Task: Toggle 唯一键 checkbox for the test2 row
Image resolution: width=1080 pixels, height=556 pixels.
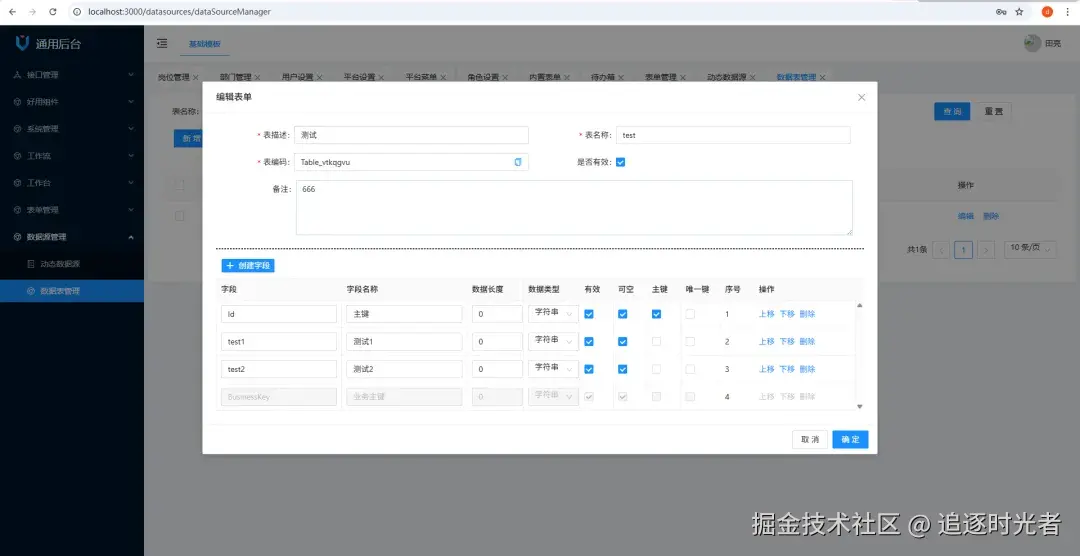Action: [690, 369]
